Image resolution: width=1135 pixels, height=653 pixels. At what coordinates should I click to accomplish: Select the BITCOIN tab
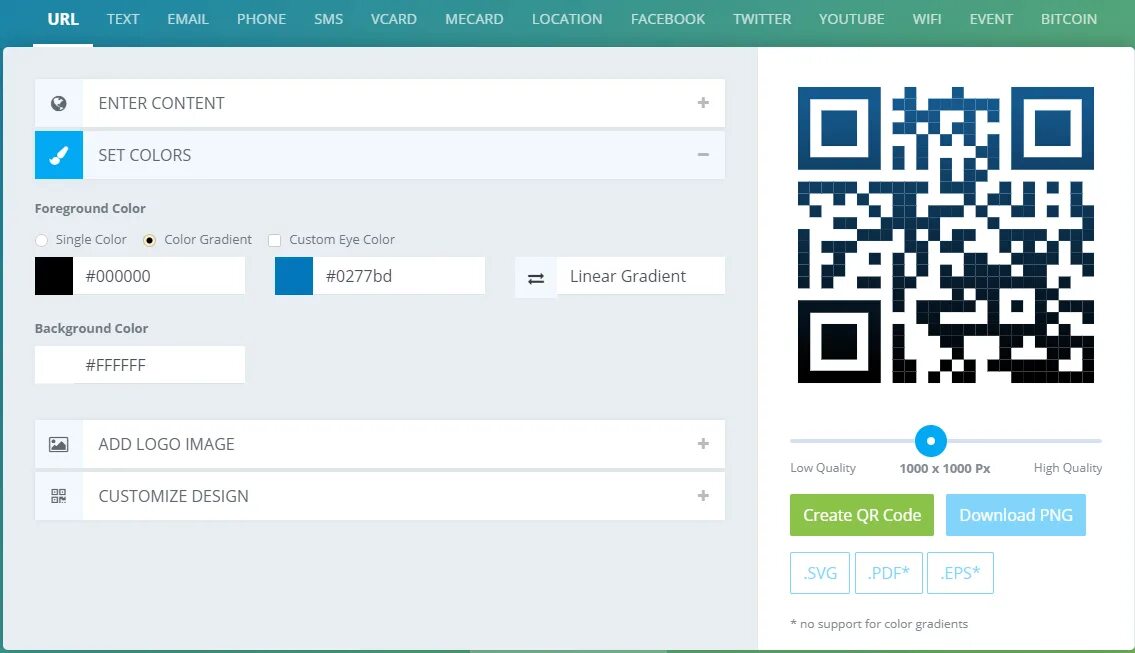1069,20
